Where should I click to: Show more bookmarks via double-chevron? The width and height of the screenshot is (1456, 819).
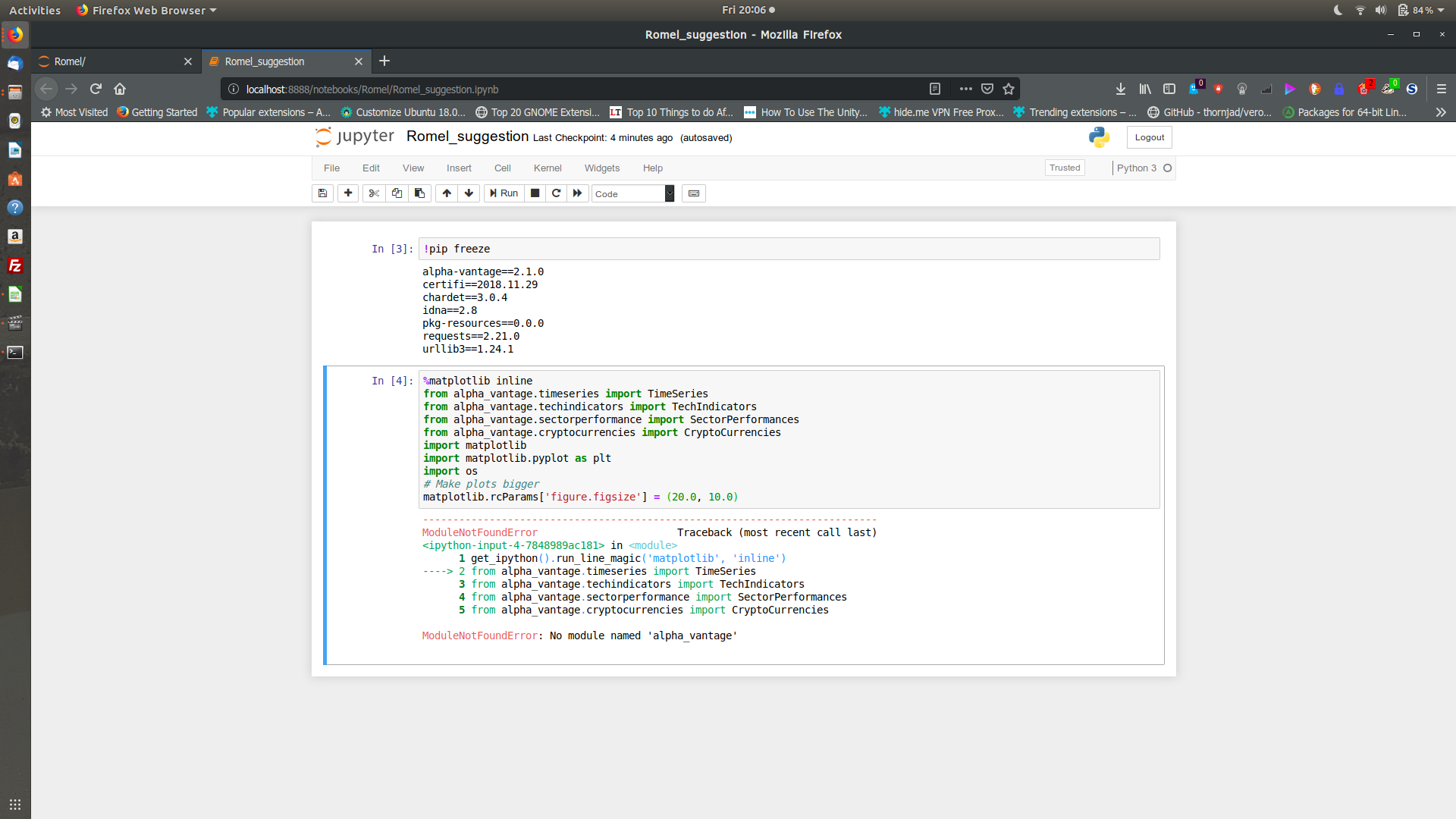click(1440, 112)
